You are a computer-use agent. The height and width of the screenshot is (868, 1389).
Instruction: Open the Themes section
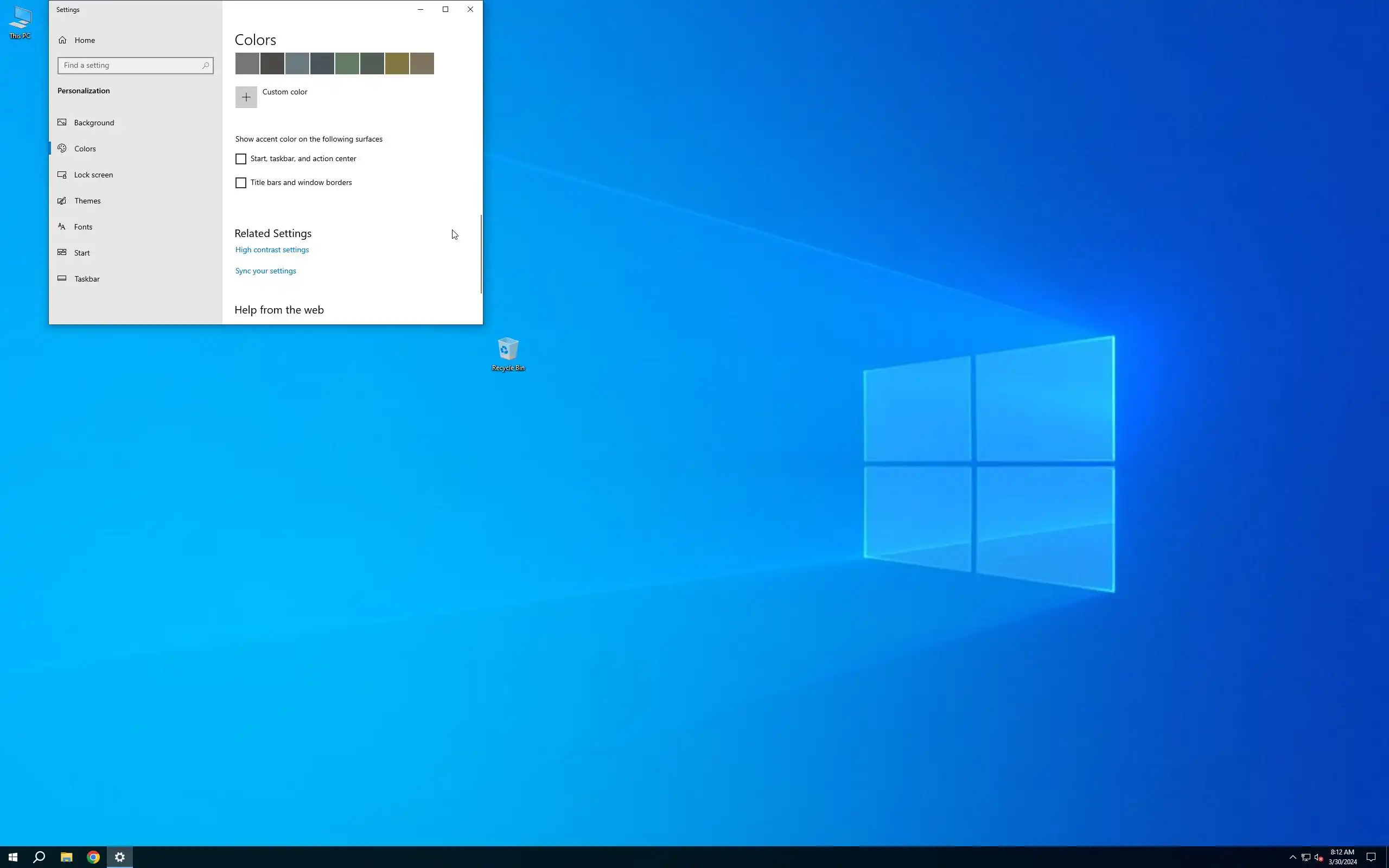point(87,201)
